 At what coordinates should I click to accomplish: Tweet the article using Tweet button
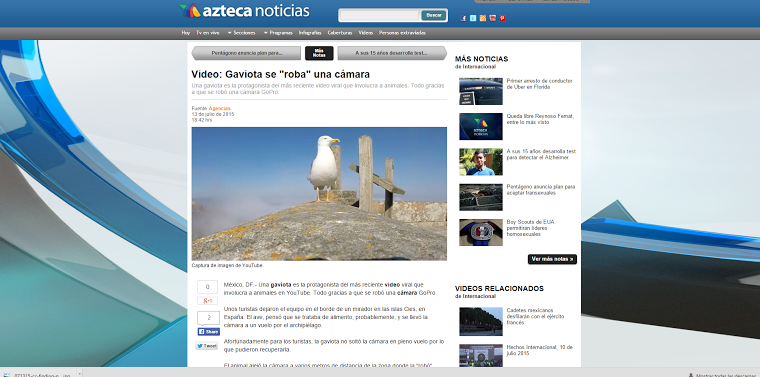206,346
